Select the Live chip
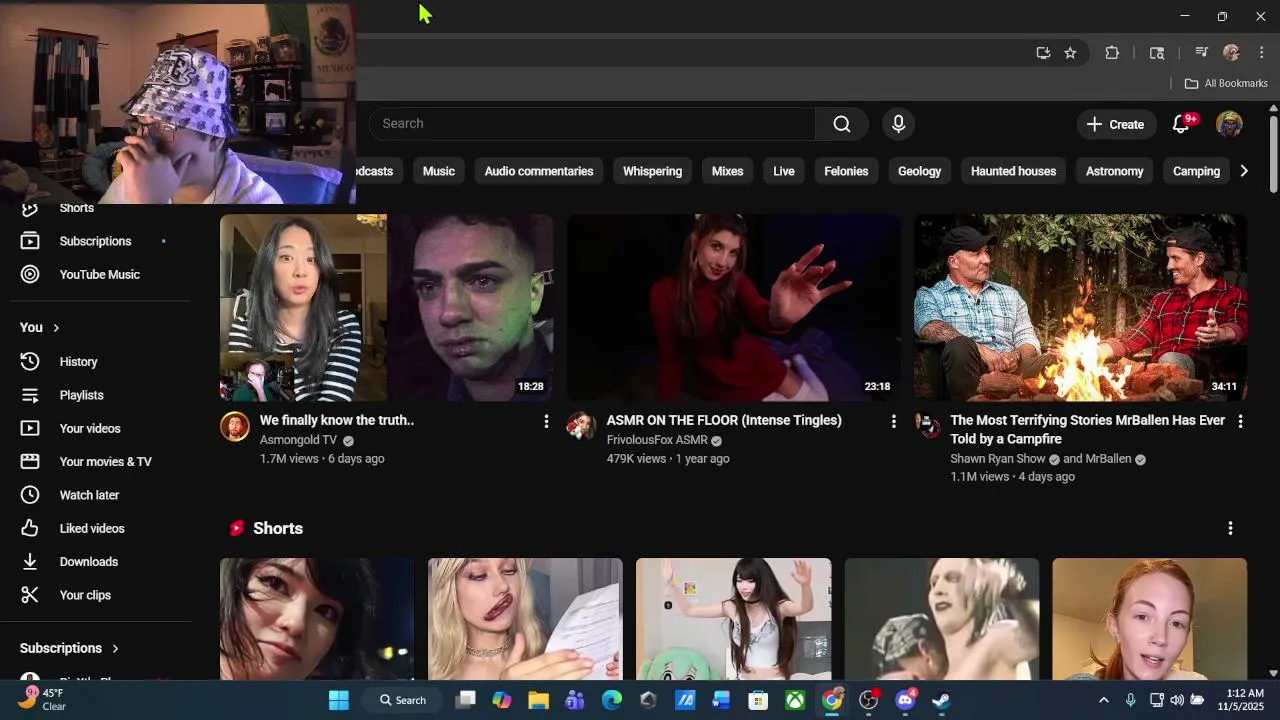 click(784, 171)
